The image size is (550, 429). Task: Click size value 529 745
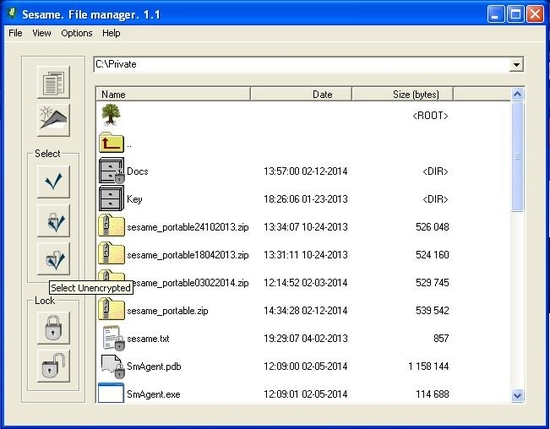[432, 283]
